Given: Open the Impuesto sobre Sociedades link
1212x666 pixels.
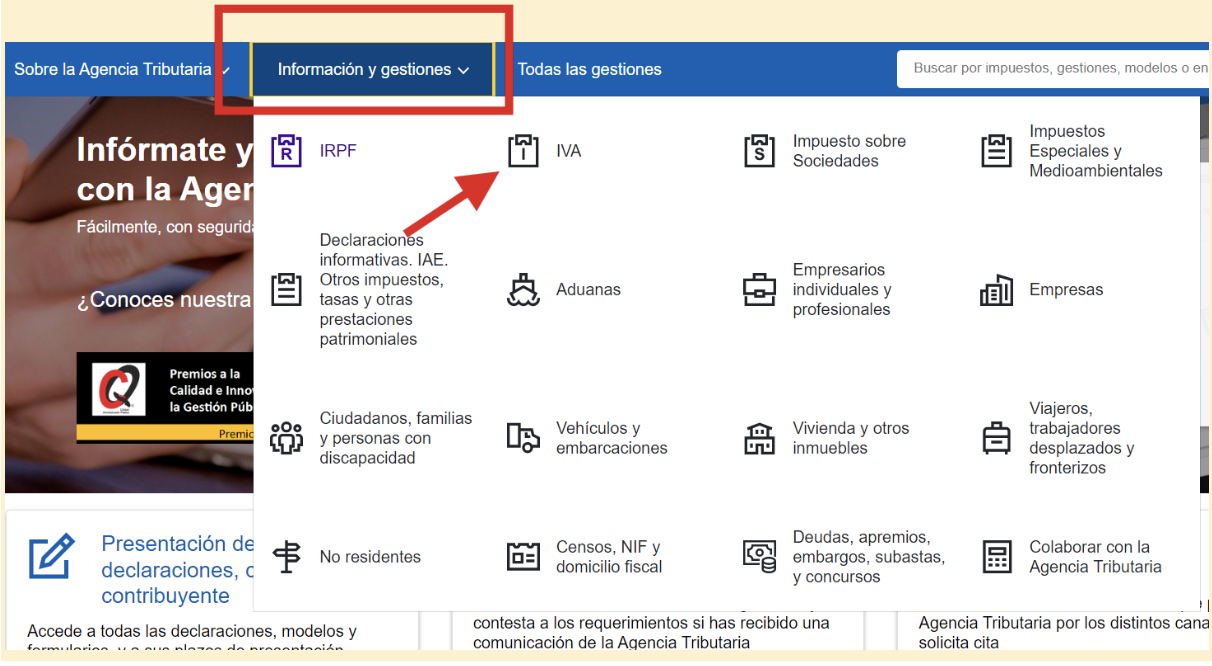Looking at the screenshot, I should (x=849, y=151).
